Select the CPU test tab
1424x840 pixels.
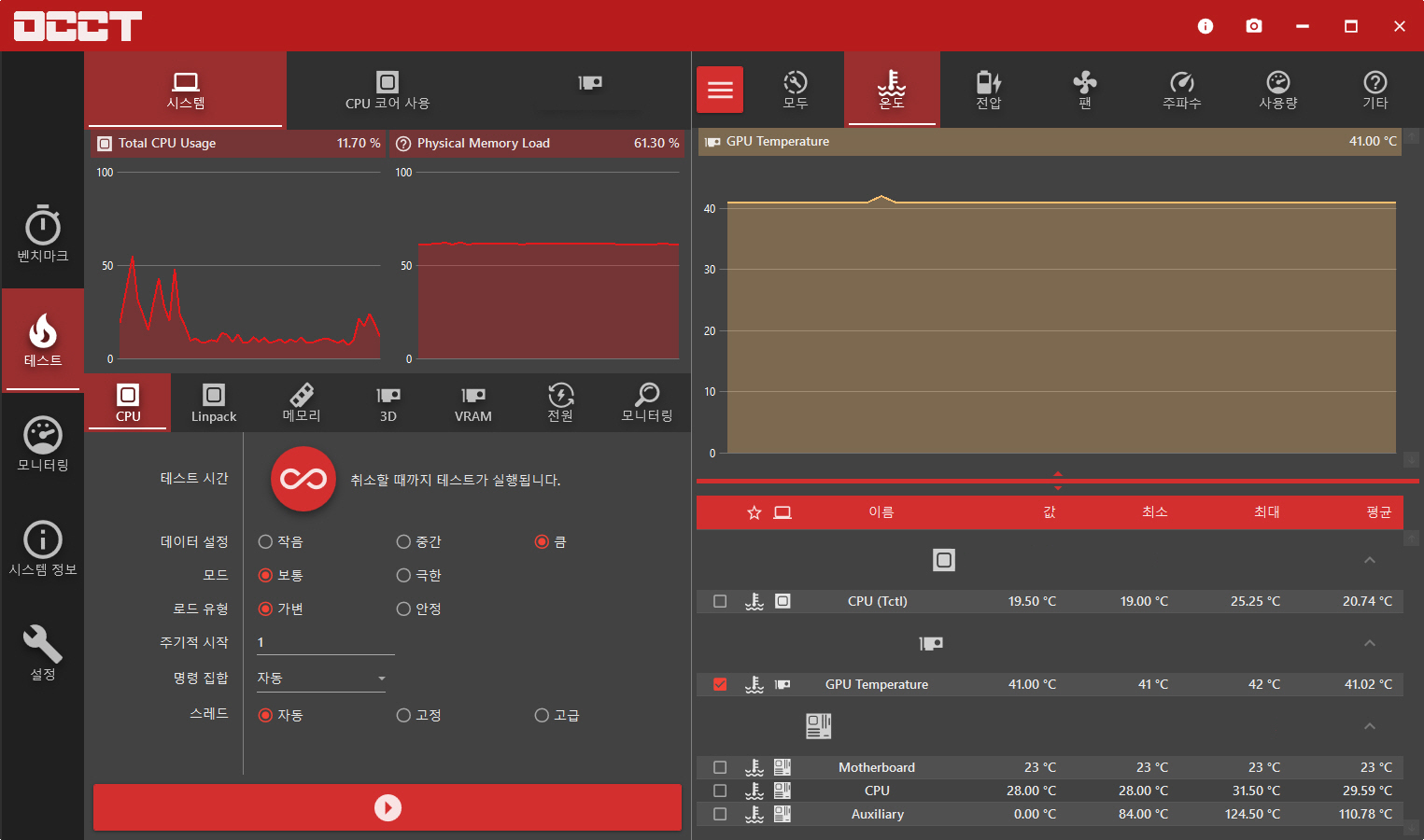tap(128, 403)
